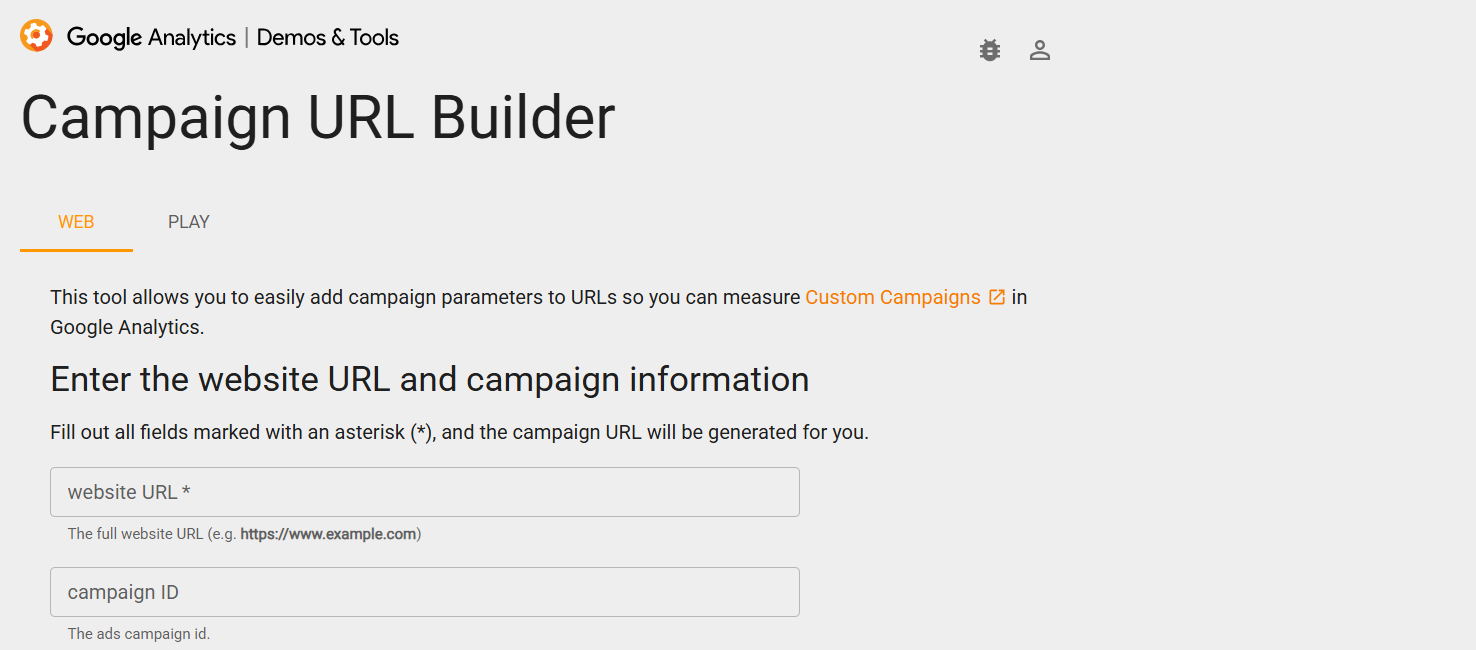Click the 'The ads campaign id.' helper text
Image resolution: width=1476 pixels, height=650 pixels.
139,634
